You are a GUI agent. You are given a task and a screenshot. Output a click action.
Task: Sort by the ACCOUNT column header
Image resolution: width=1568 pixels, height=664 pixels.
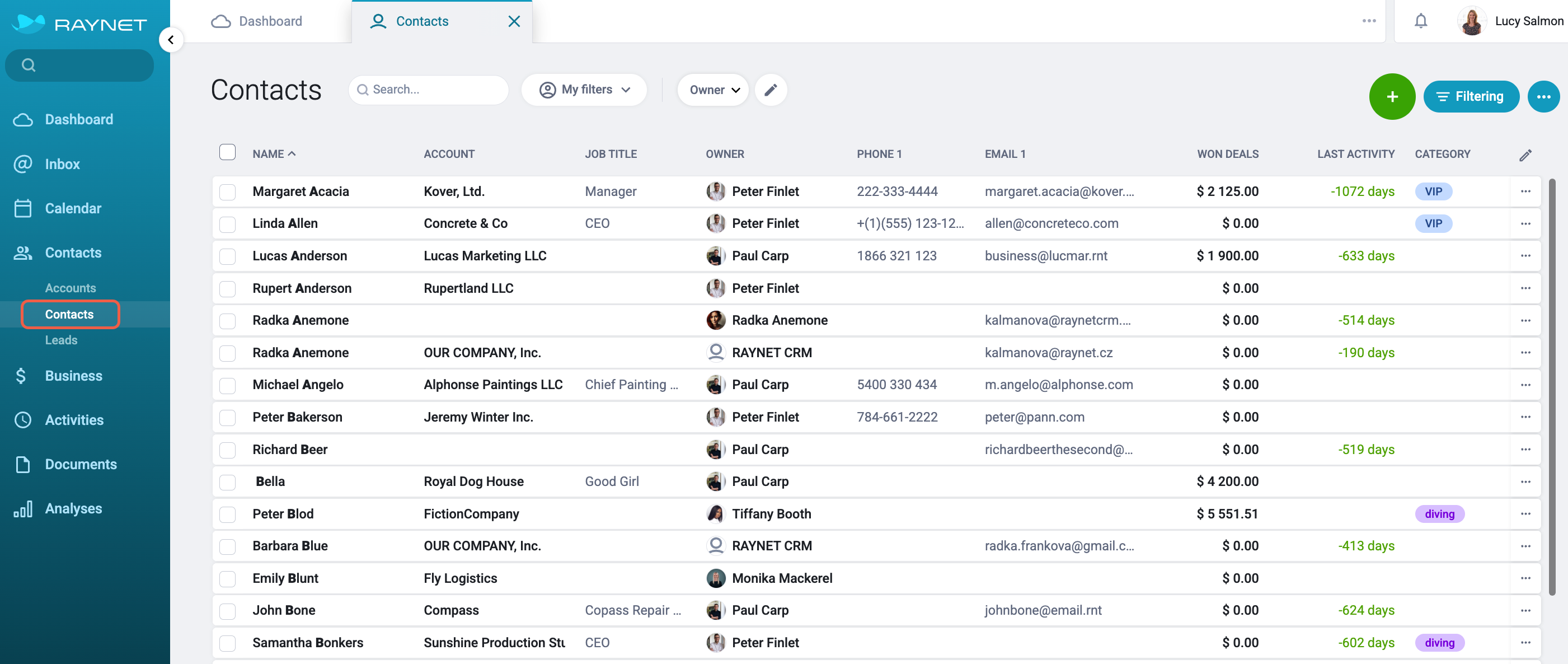tap(449, 154)
